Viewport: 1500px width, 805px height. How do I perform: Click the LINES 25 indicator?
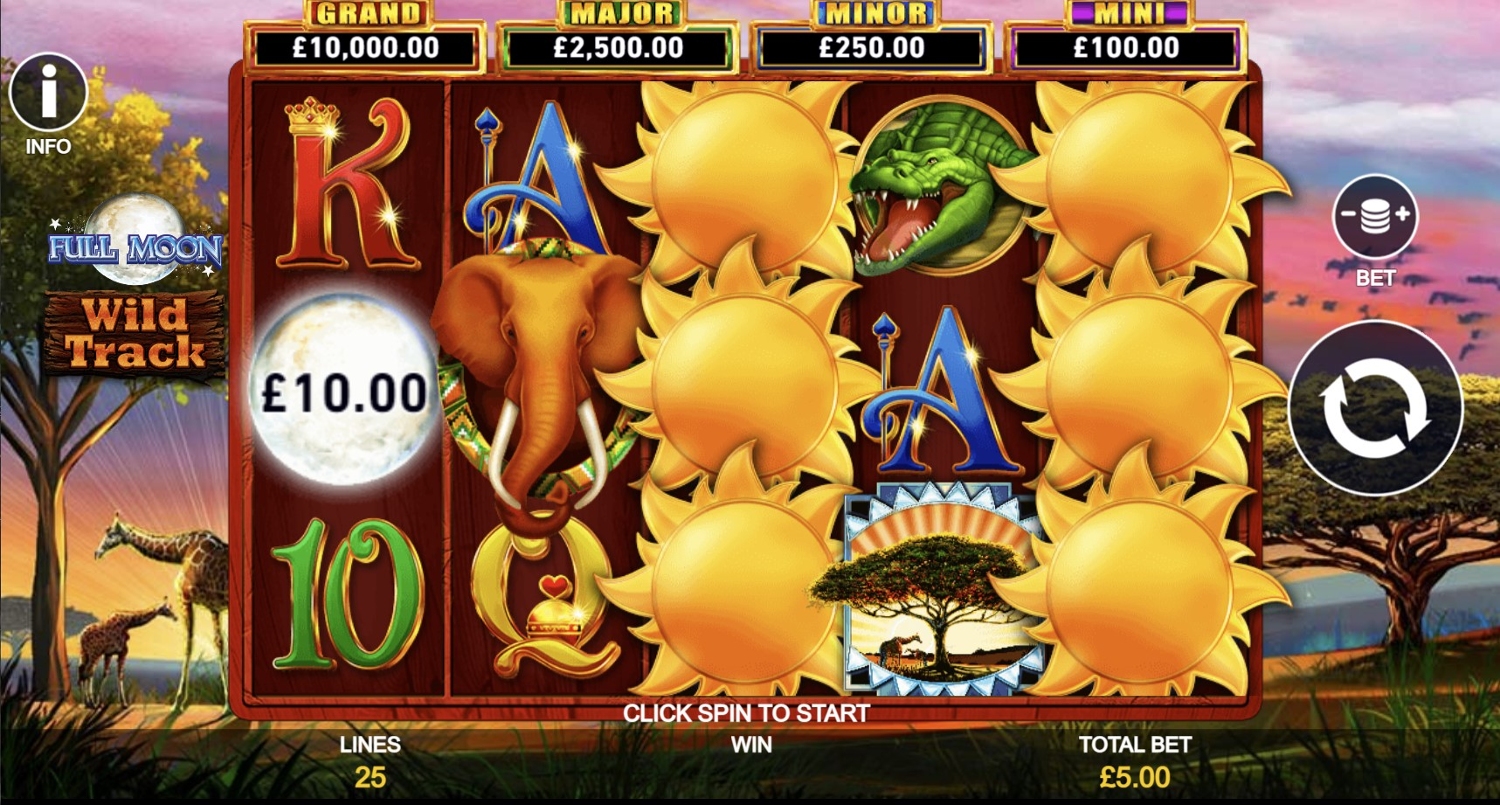click(x=370, y=761)
